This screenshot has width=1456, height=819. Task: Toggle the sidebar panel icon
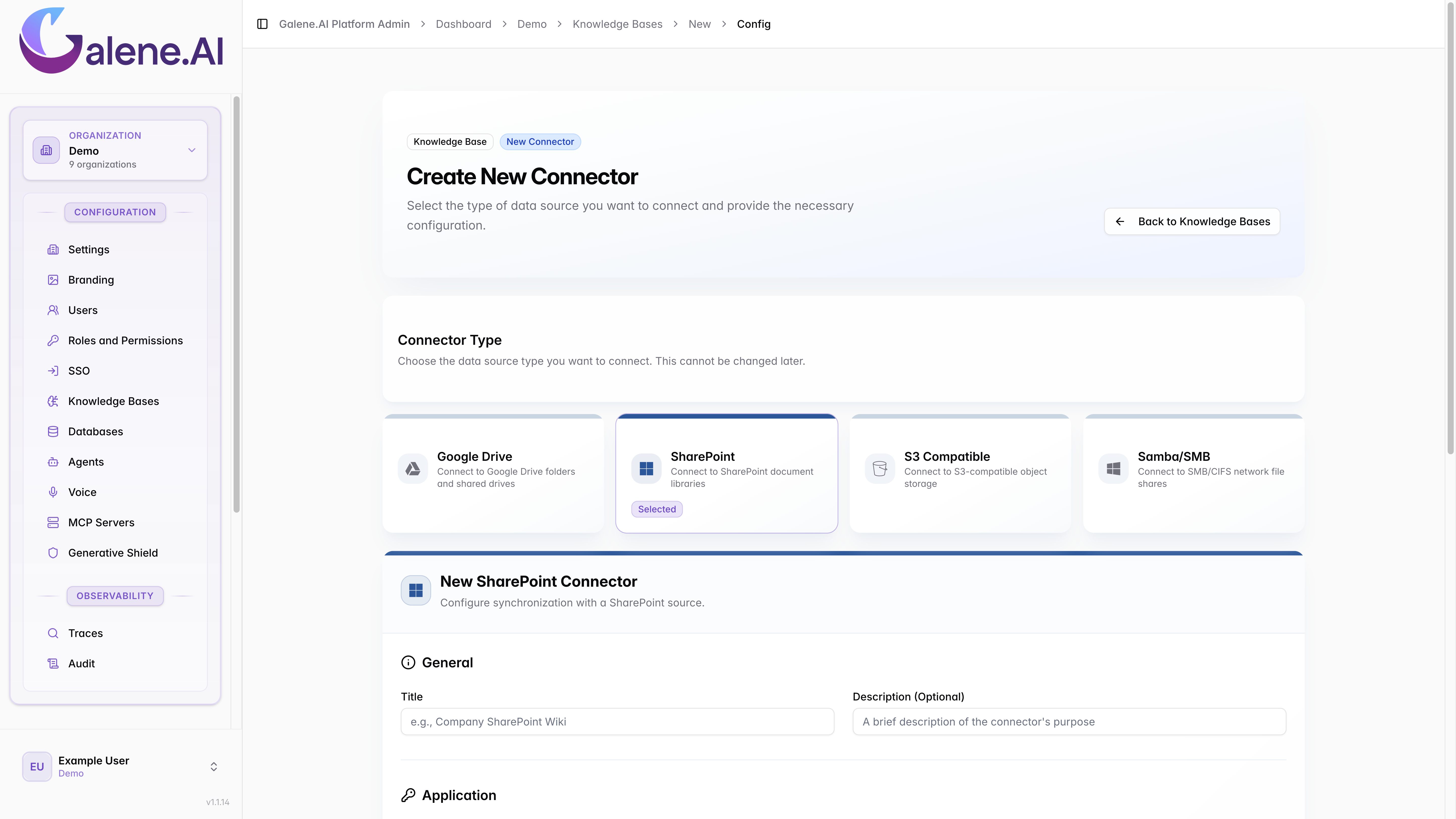[x=262, y=24]
